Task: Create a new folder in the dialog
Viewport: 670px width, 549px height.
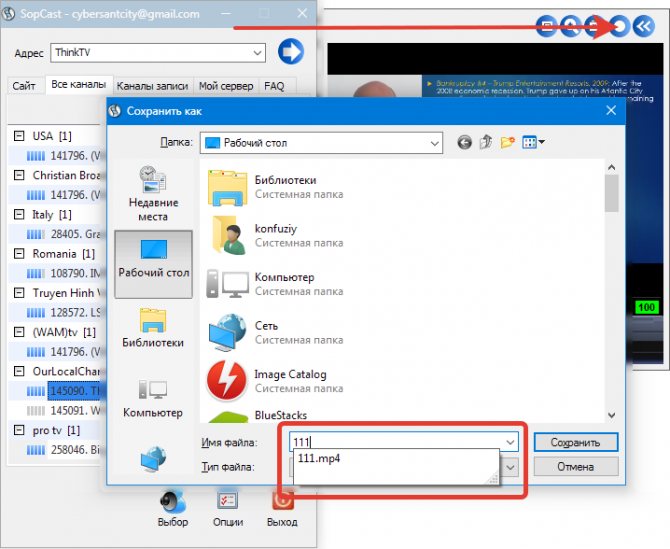Action: pyautogui.click(x=507, y=142)
